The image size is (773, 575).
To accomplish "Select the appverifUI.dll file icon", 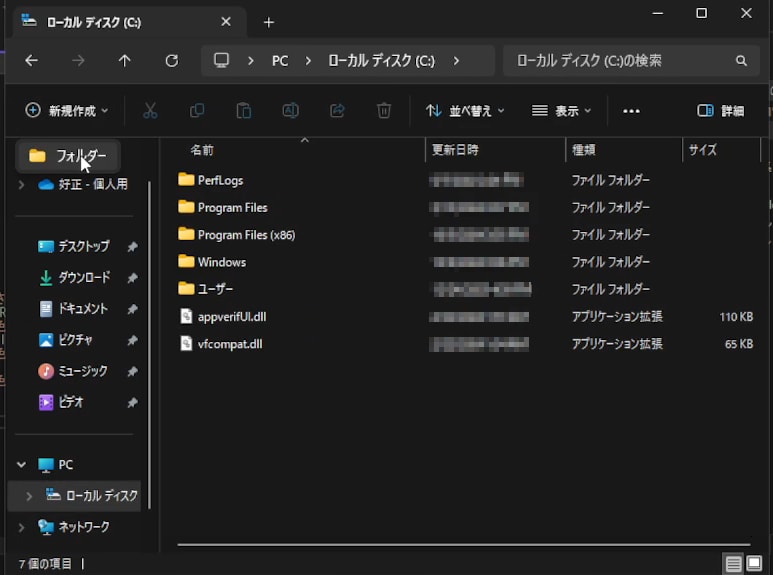I will pos(186,316).
